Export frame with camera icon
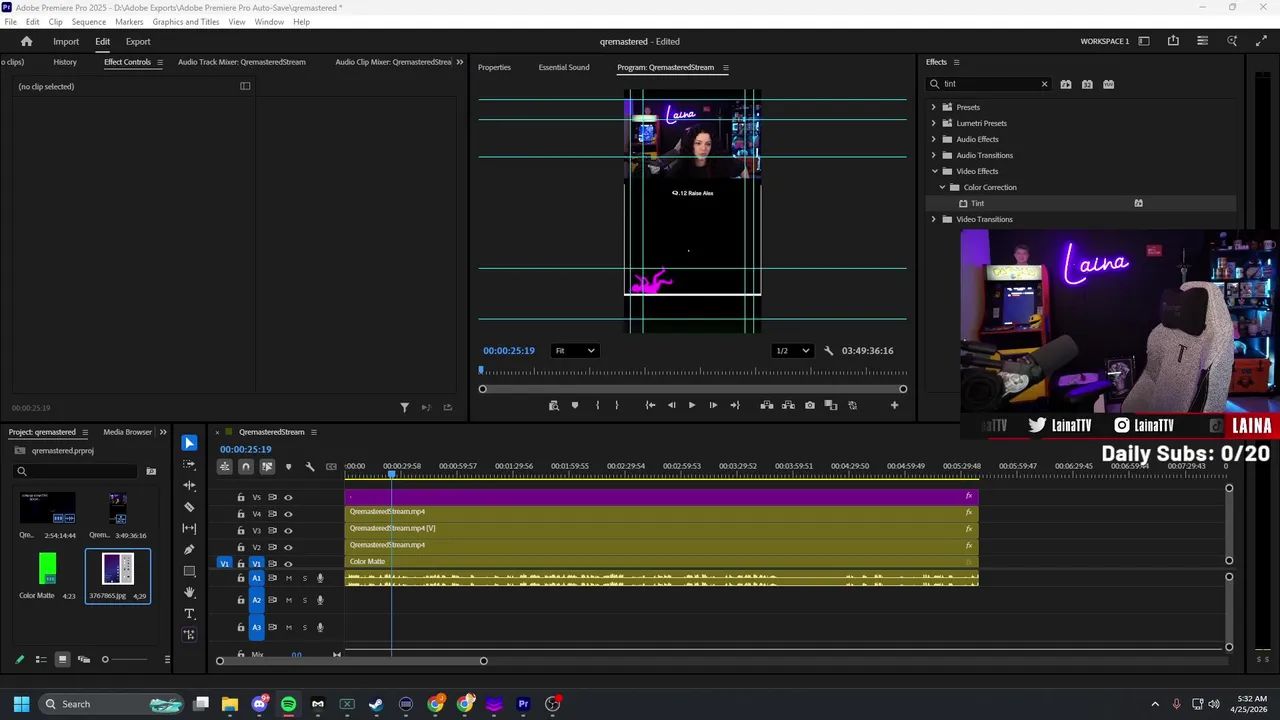The width and height of the screenshot is (1280, 720). 810,405
